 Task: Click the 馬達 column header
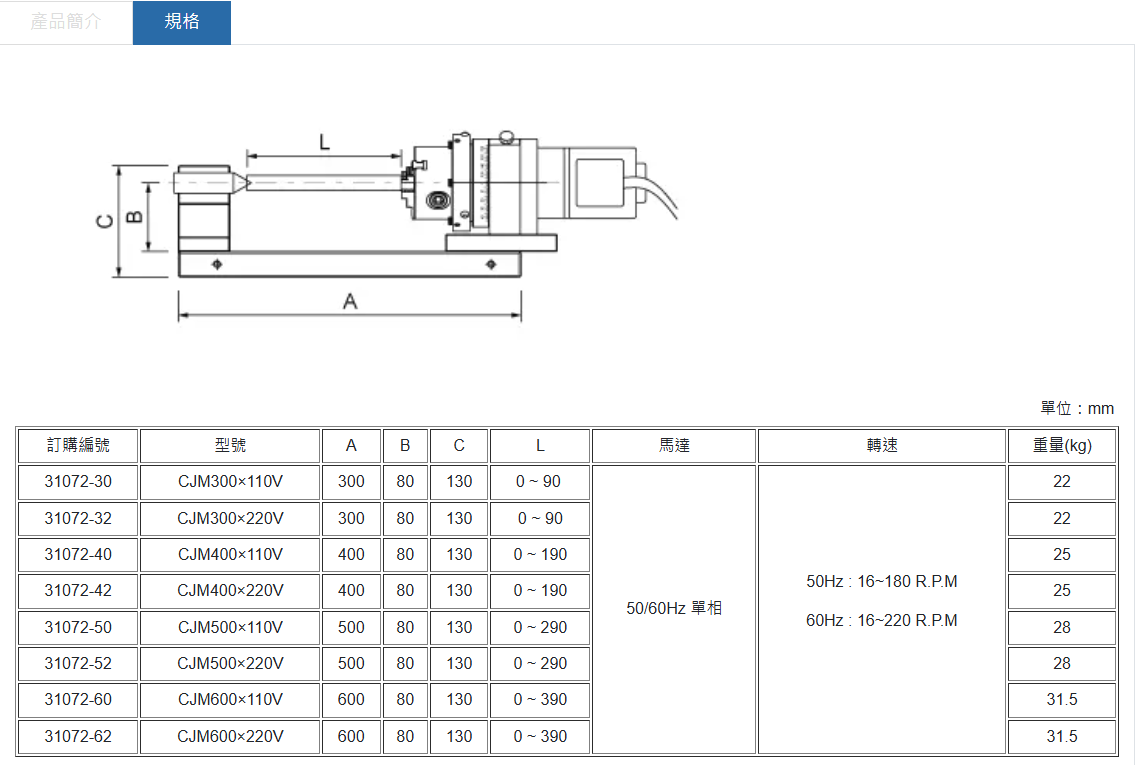[674, 446]
